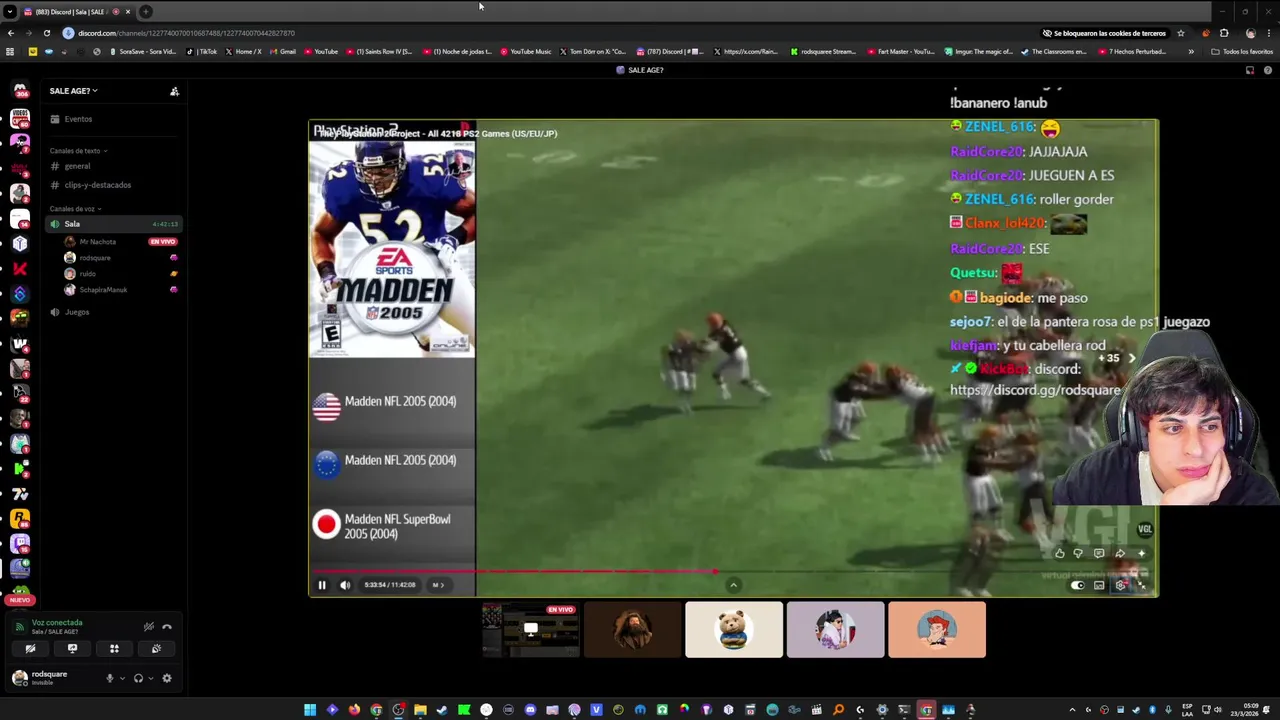The height and width of the screenshot is (720, 1280).
Task: Select the teddy bear avatar participant tile
Action: [x=734, y=630]
